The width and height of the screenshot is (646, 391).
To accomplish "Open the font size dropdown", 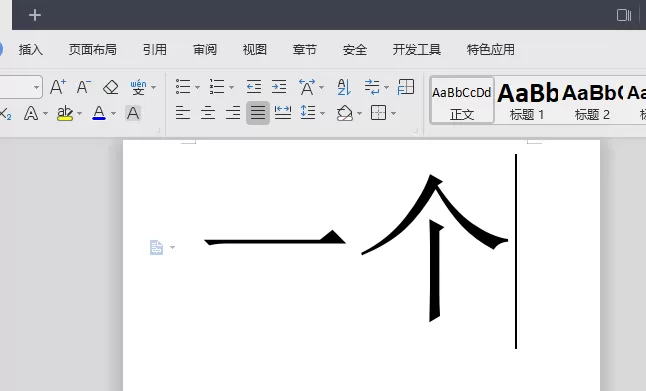I will click(x=36, y=87).
